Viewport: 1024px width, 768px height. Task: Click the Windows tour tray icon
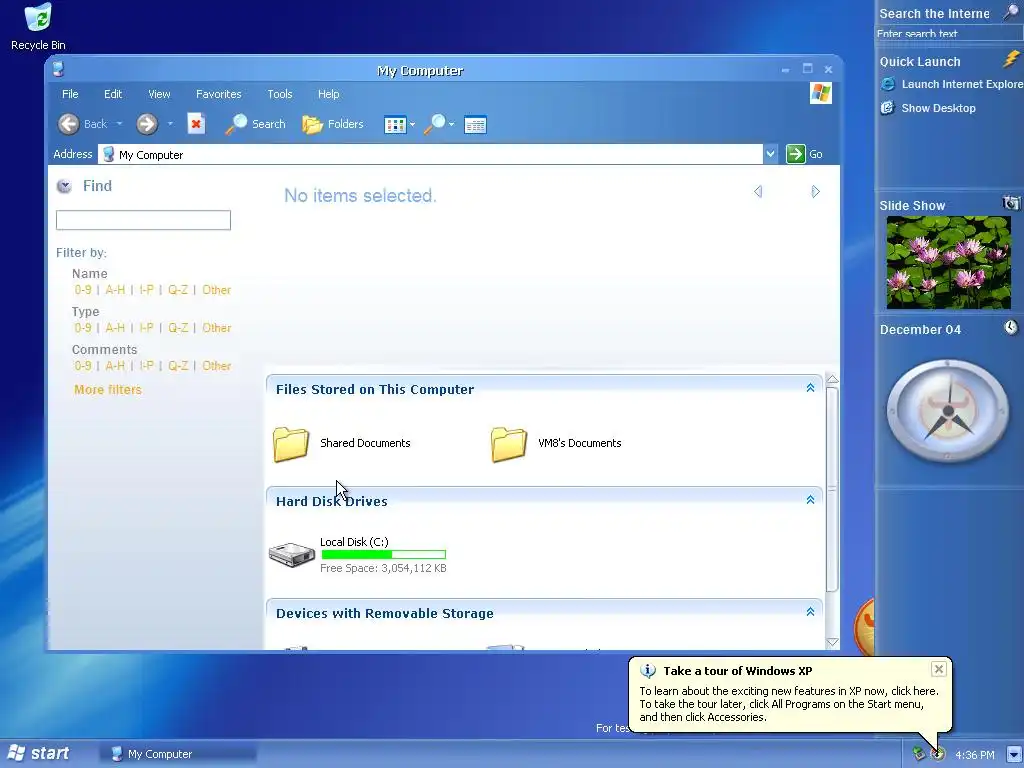938,754
